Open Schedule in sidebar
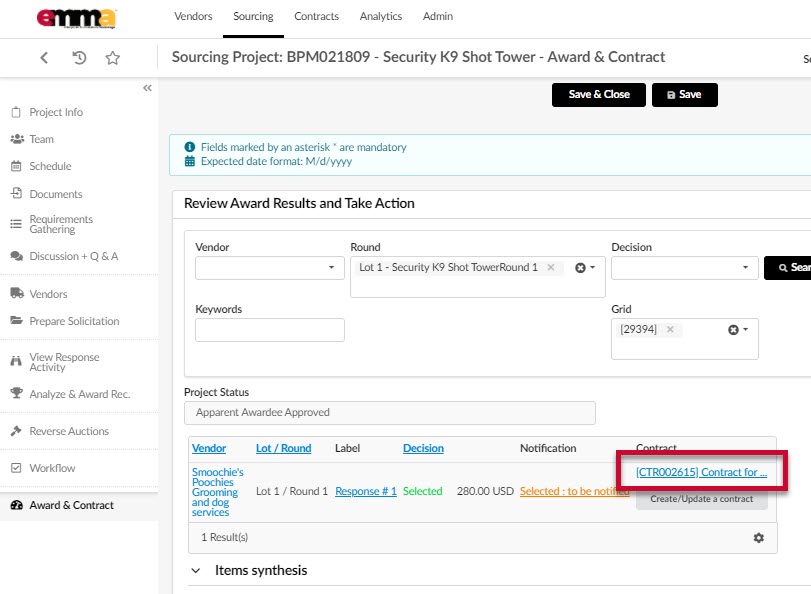 50,166
